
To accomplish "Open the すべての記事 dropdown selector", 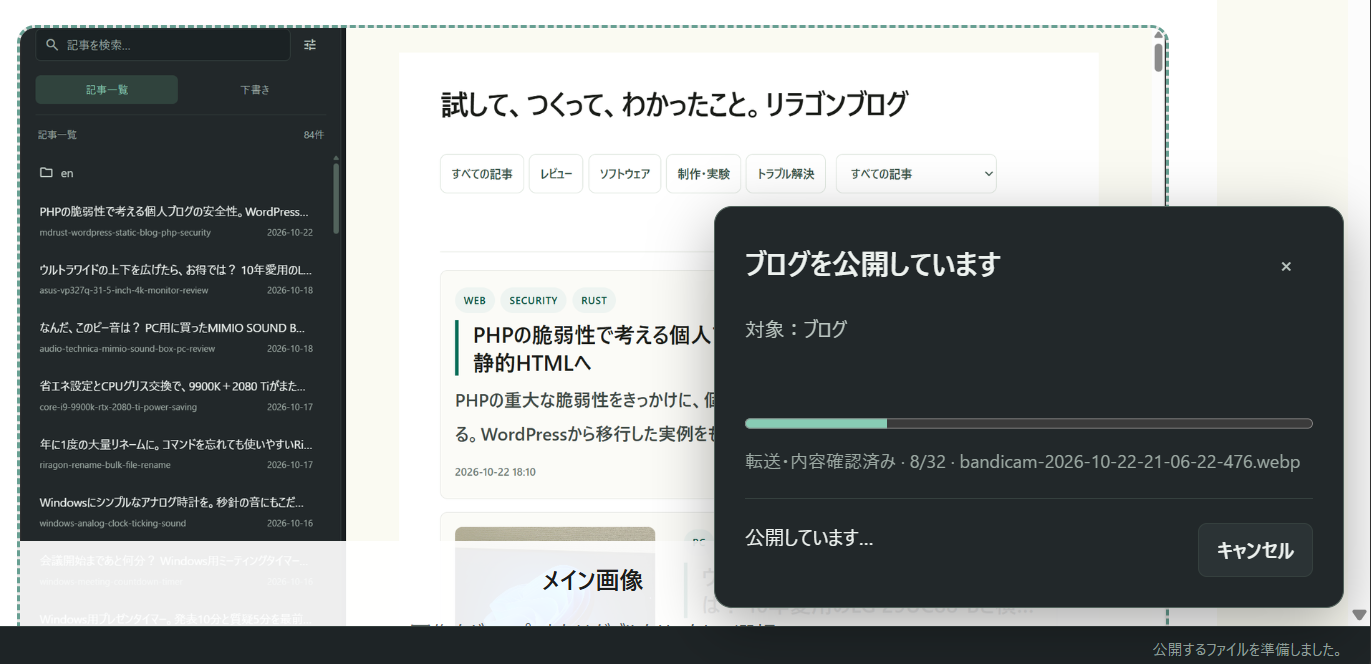I will (x=916, y=174).
